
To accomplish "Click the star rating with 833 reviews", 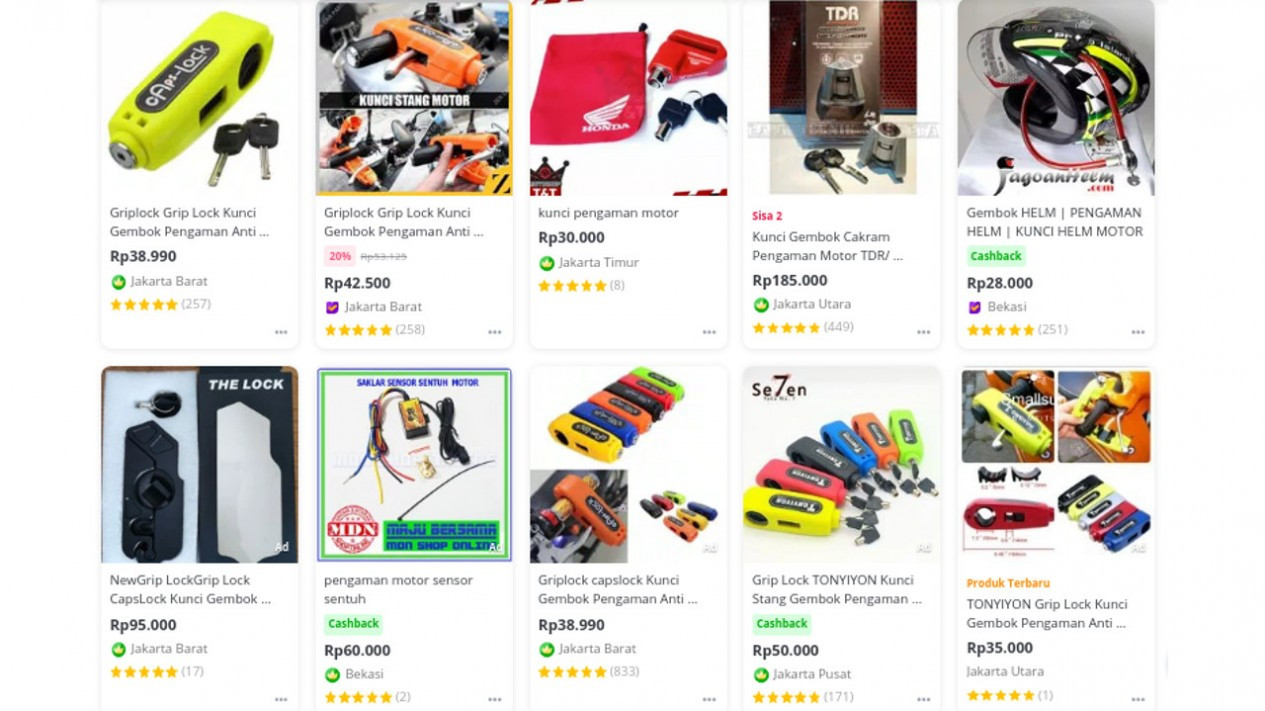I will (572, 672).
